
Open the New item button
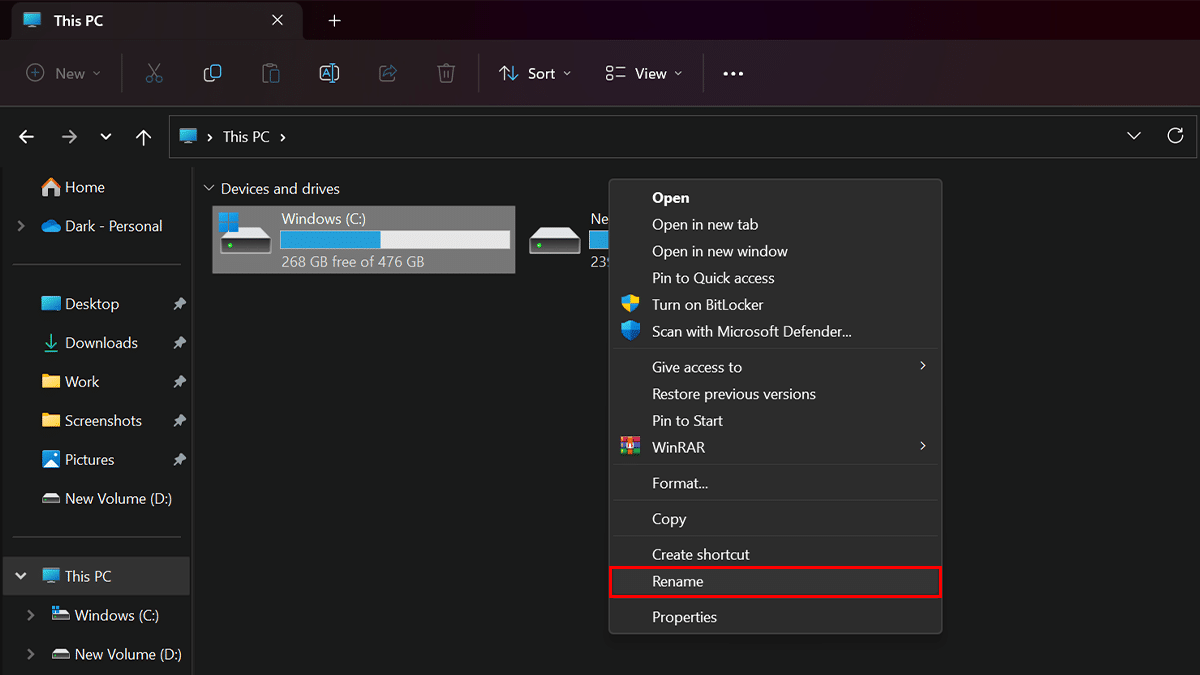(63, 73)
